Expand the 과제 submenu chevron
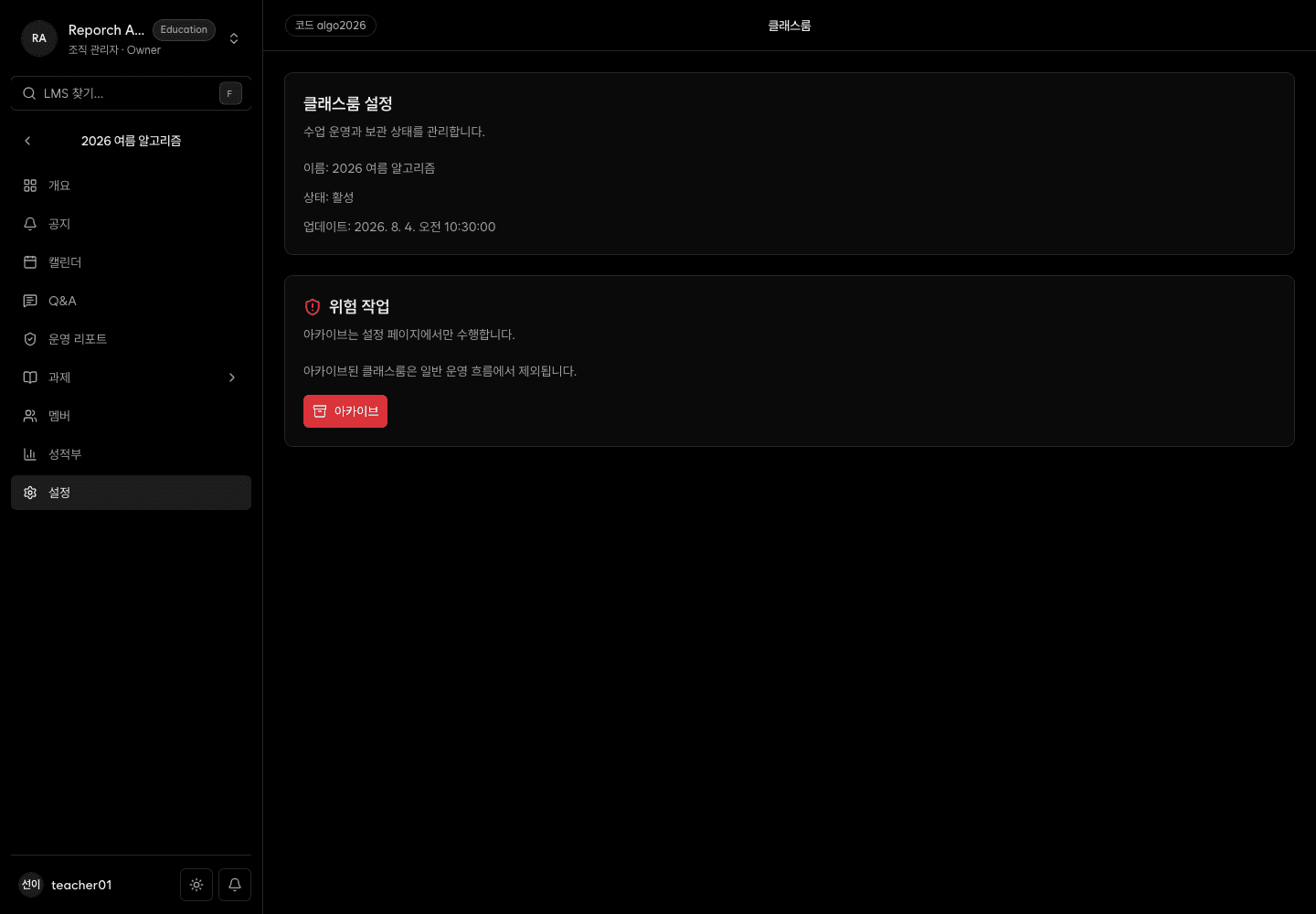1316x914 pixels. point(232,377)
